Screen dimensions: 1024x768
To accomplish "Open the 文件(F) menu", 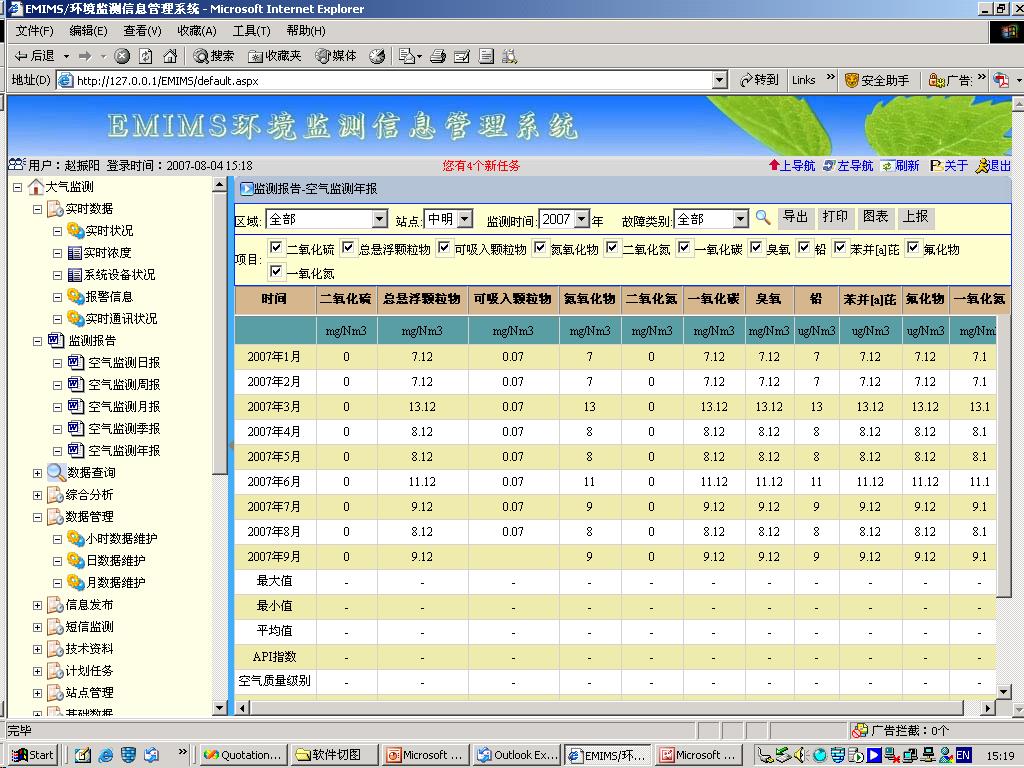I will click(34, 31).
